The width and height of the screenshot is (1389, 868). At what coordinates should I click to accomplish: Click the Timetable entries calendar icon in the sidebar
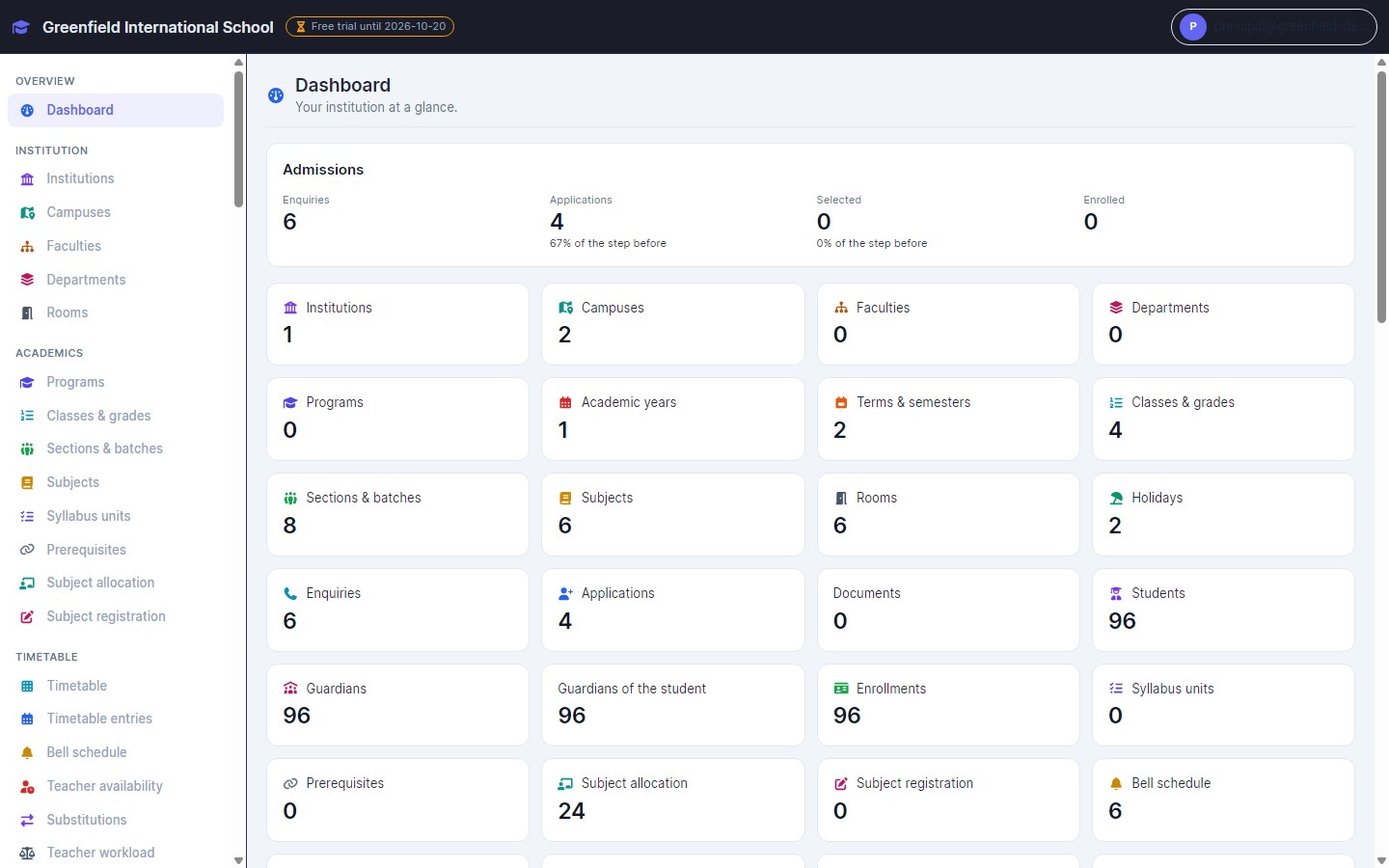(27, 719)
